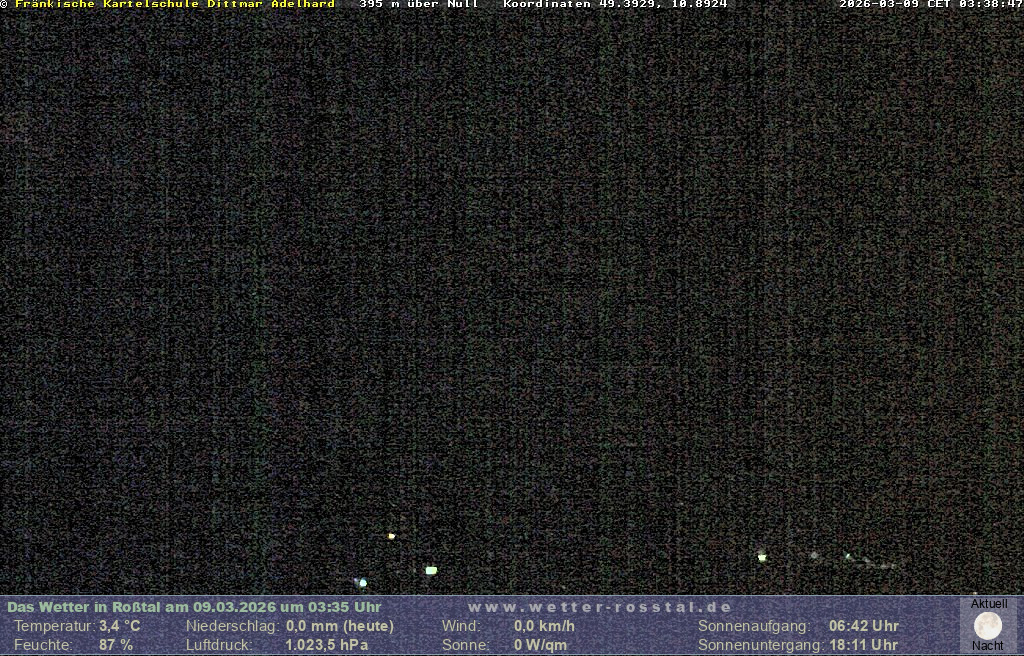Viewport: 1024px width, 656px height.
Task: Select the humidity value 87 %
Action: (116, 645)
